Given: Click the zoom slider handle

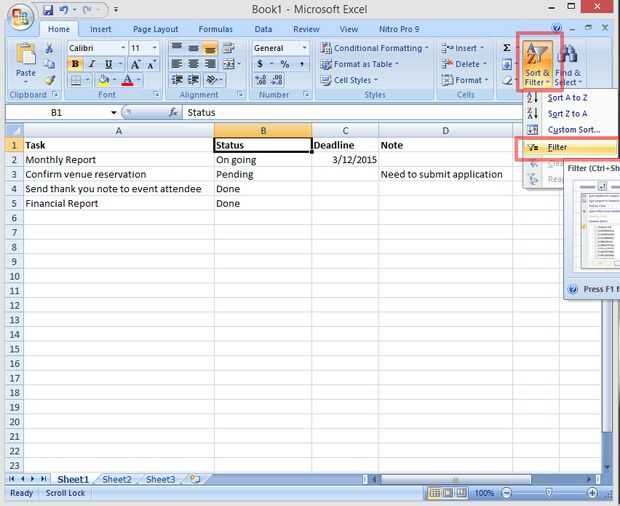Looking at the screenshot, I should click(549, 493).
